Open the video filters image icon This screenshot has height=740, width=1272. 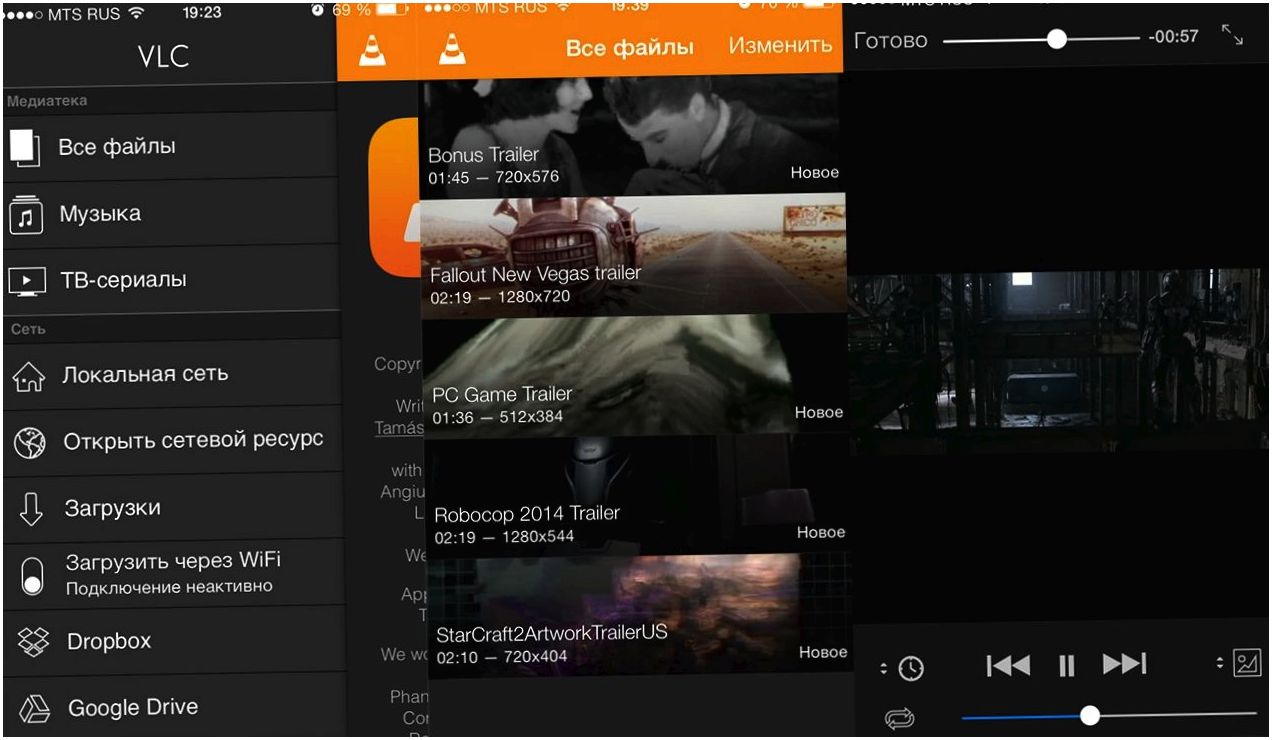click(x=1247, y=663)
